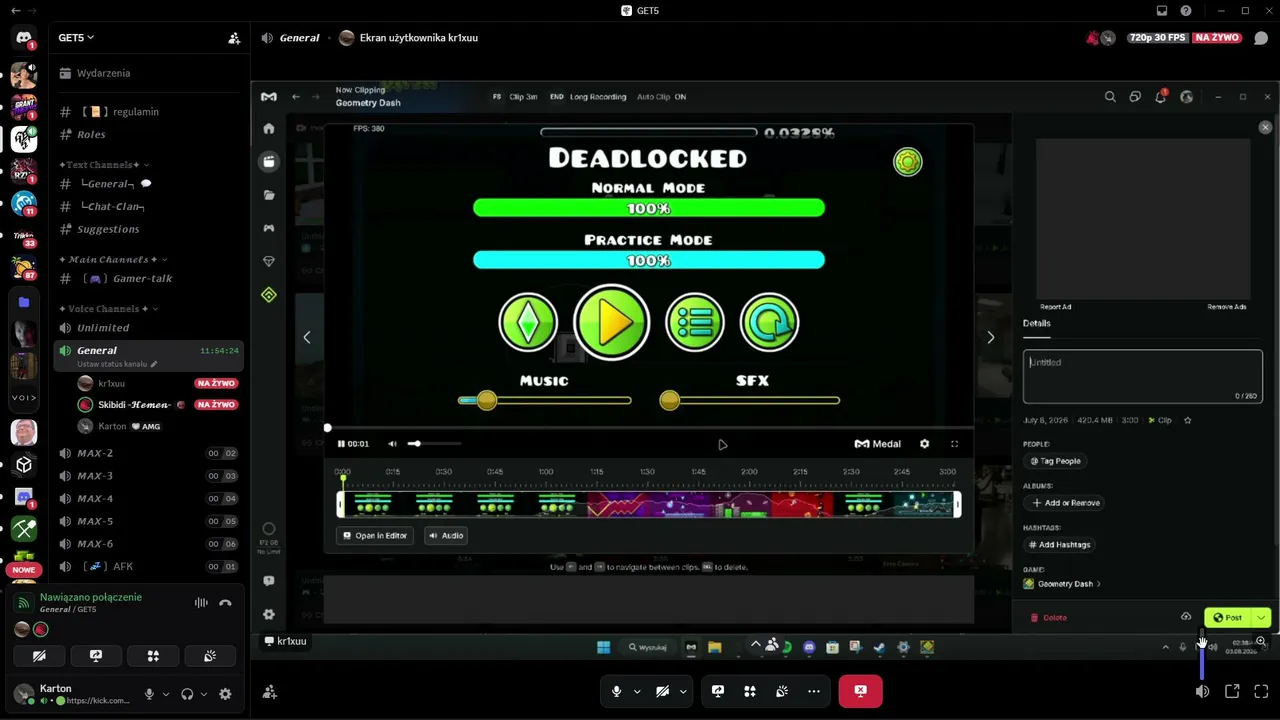Image resolution: width=1280 pixels, height=720 pixels.
Task: Leave the call with red button
Action: point(860,691)
